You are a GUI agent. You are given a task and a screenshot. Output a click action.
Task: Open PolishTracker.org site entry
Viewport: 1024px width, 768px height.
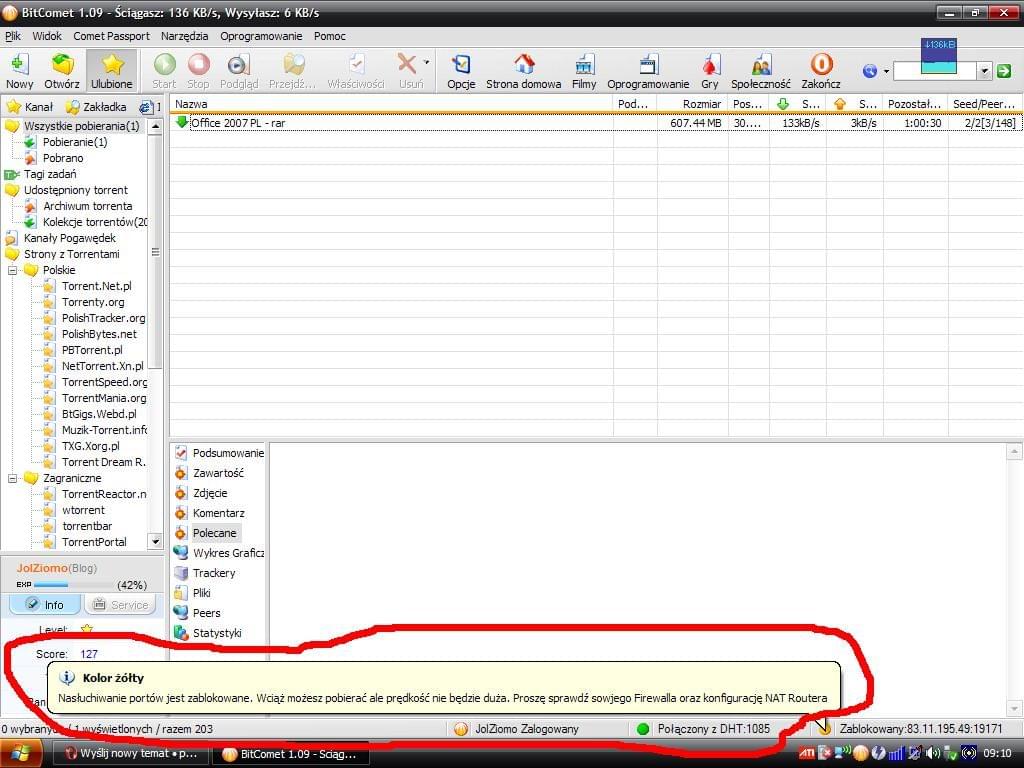[x=103, y=318]
